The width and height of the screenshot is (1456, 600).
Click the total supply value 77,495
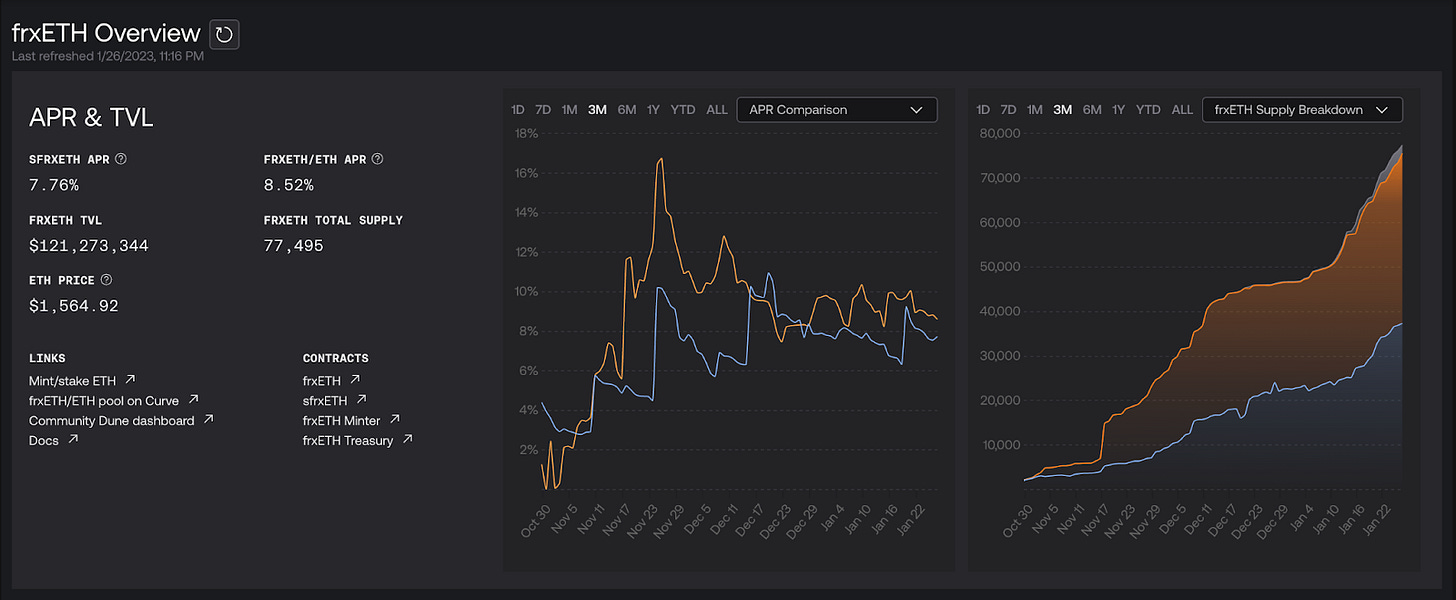coord(294,245)
